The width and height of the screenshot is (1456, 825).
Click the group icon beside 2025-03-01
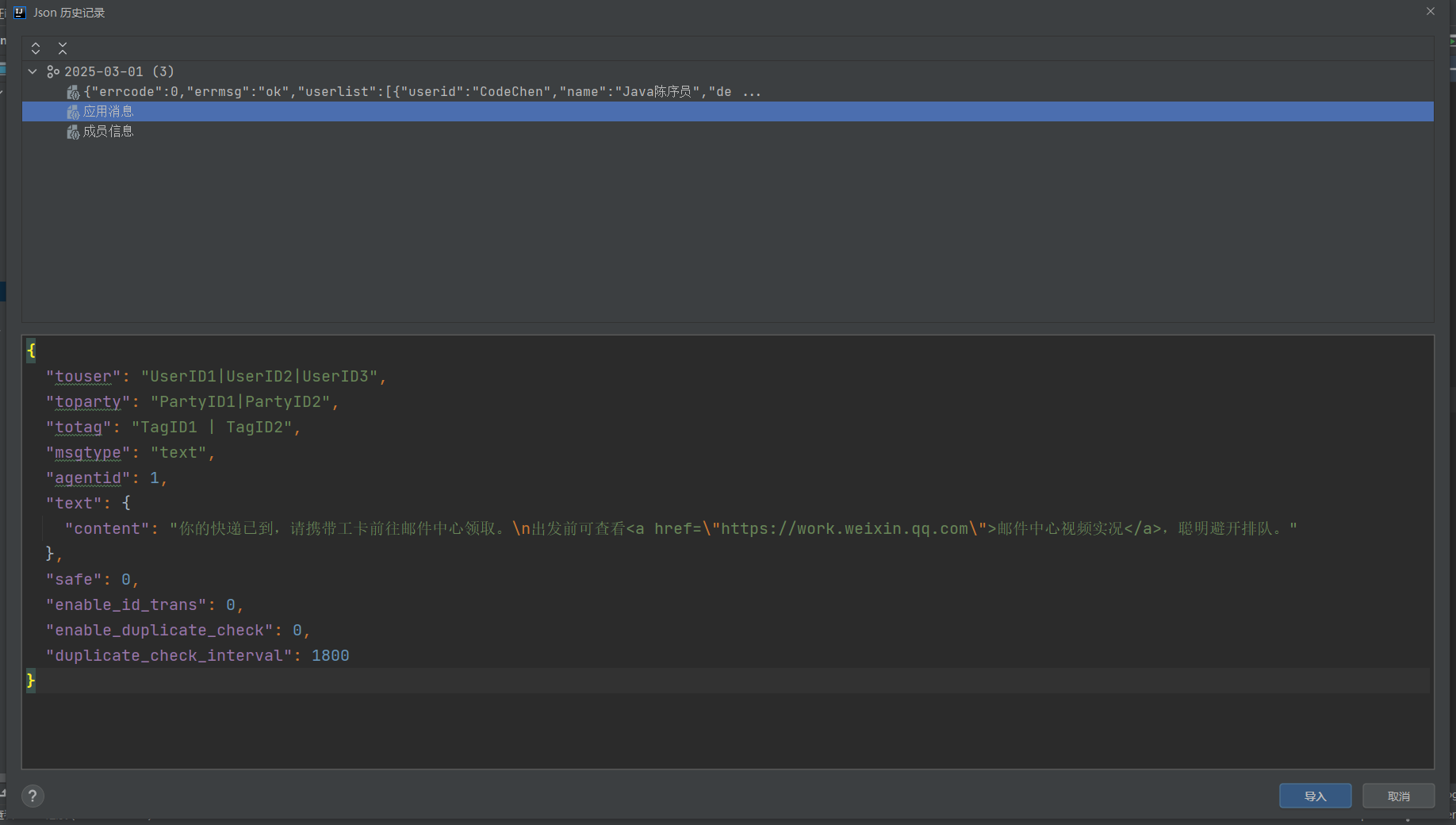point(52,71)
